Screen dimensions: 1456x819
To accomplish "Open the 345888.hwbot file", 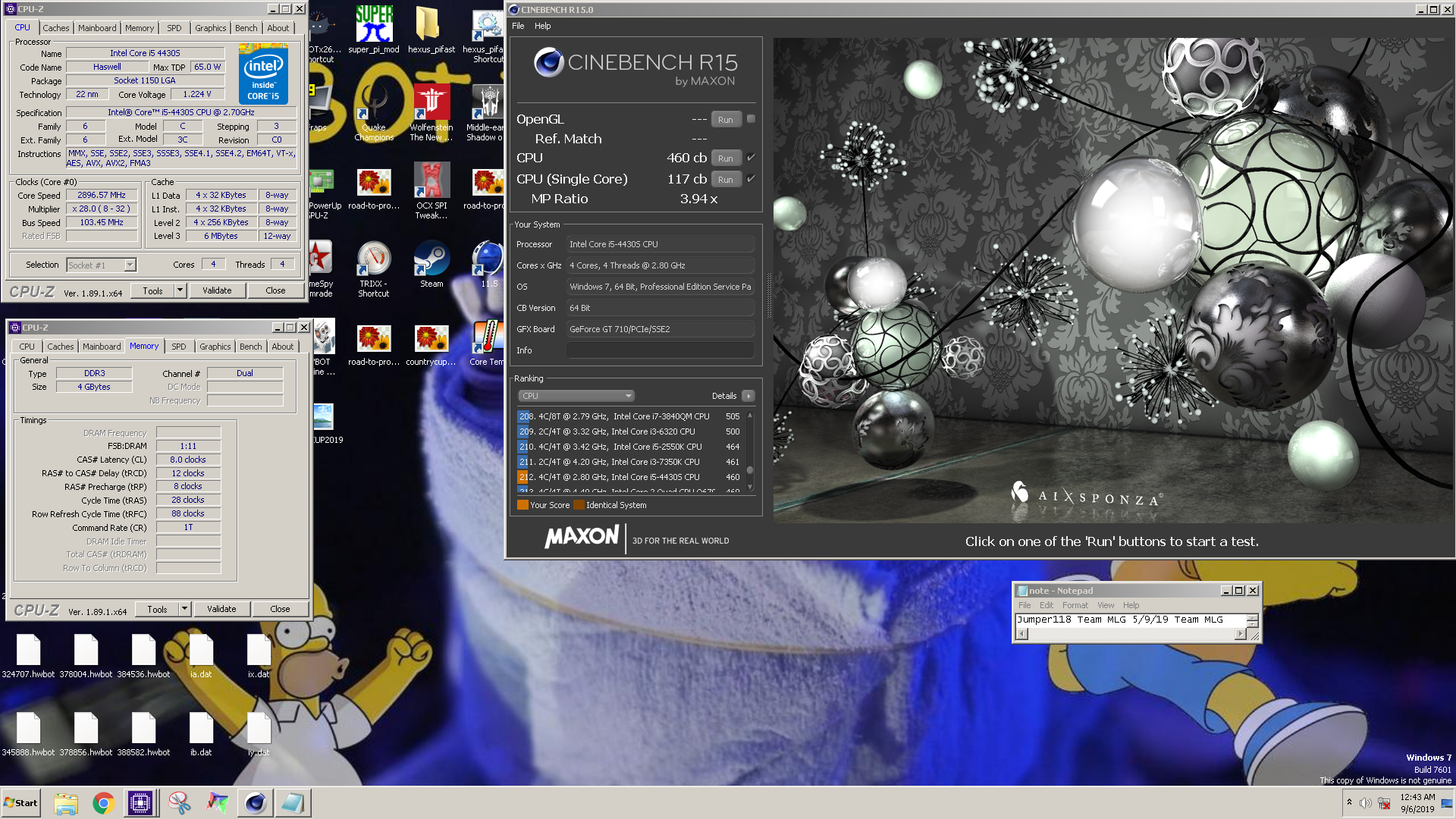I will click(28, 734).
